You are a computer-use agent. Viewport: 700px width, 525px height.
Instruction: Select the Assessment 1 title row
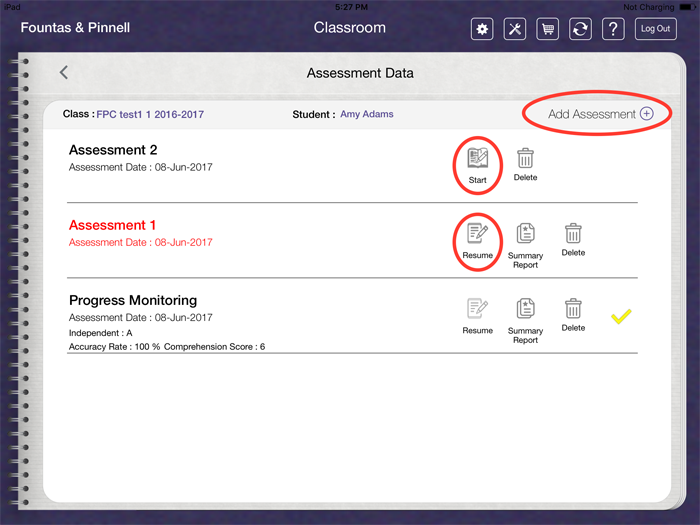click(113, 225)
